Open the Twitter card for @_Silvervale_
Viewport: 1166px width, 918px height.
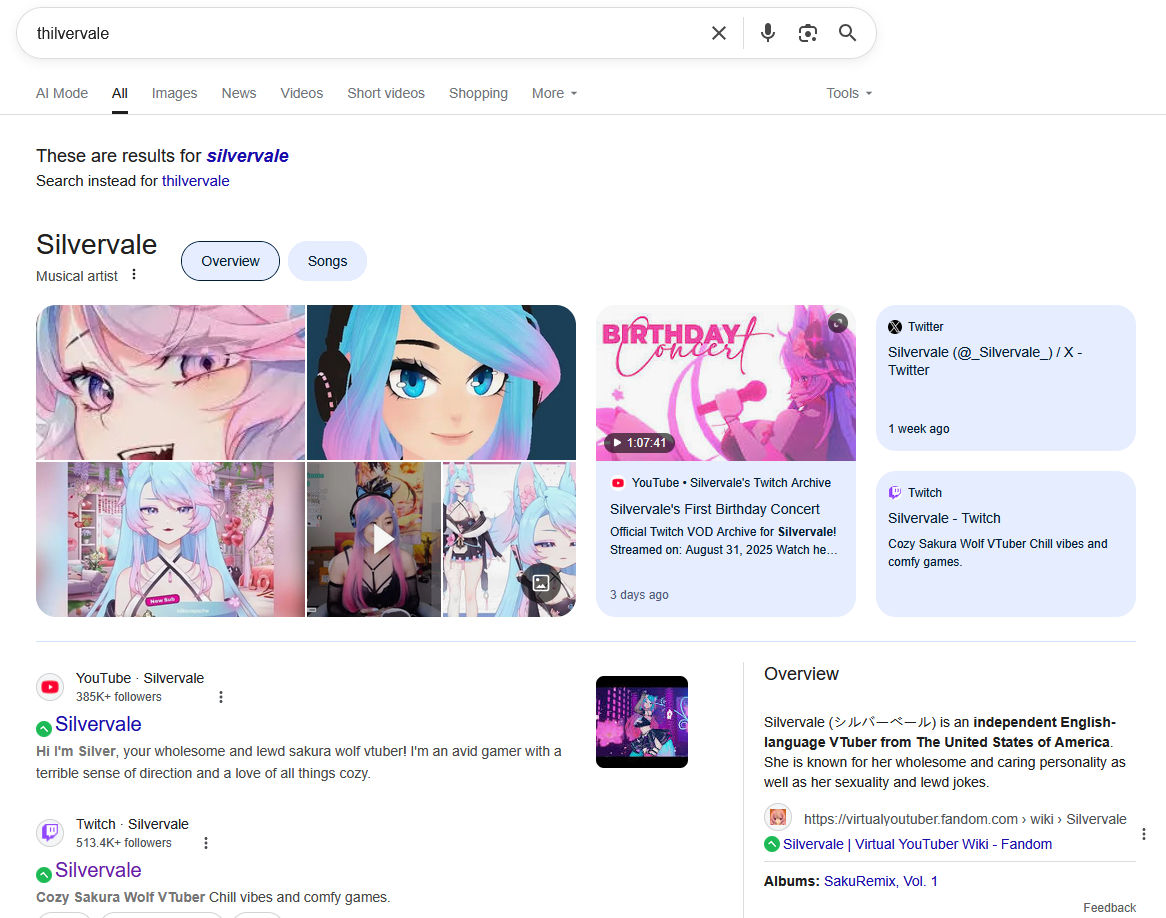1005,377
